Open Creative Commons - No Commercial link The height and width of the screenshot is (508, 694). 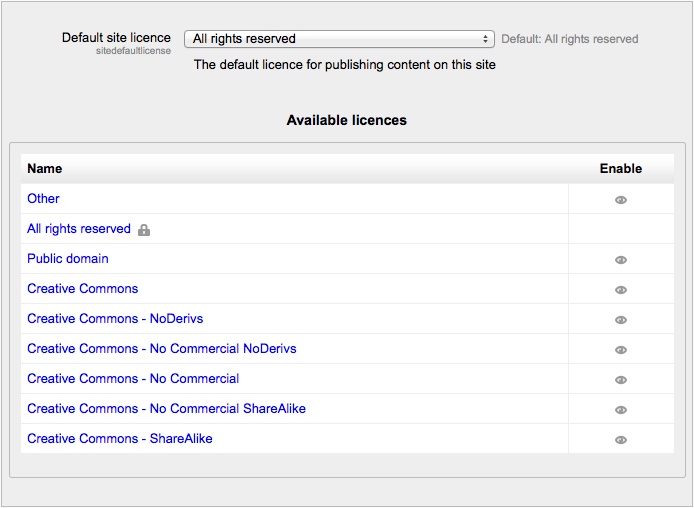tap(133, 379)
